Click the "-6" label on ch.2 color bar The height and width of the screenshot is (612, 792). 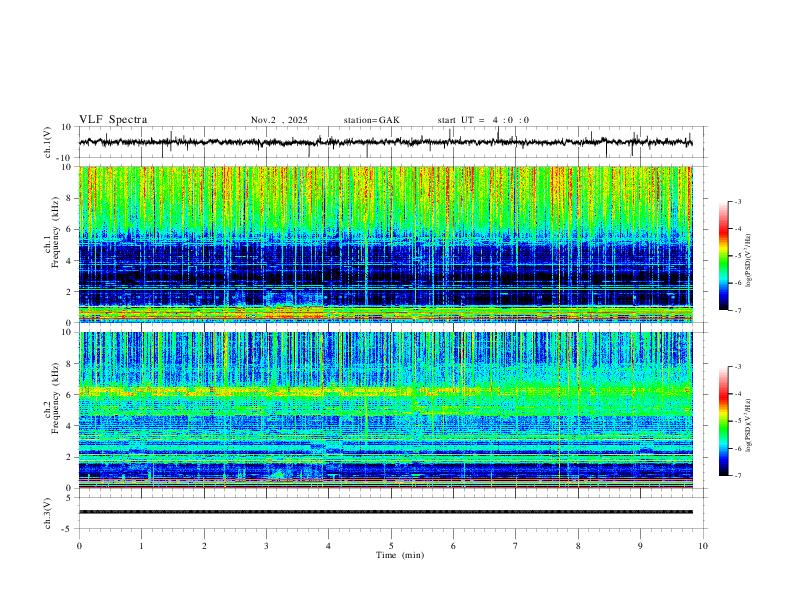(x=737, y=448)
